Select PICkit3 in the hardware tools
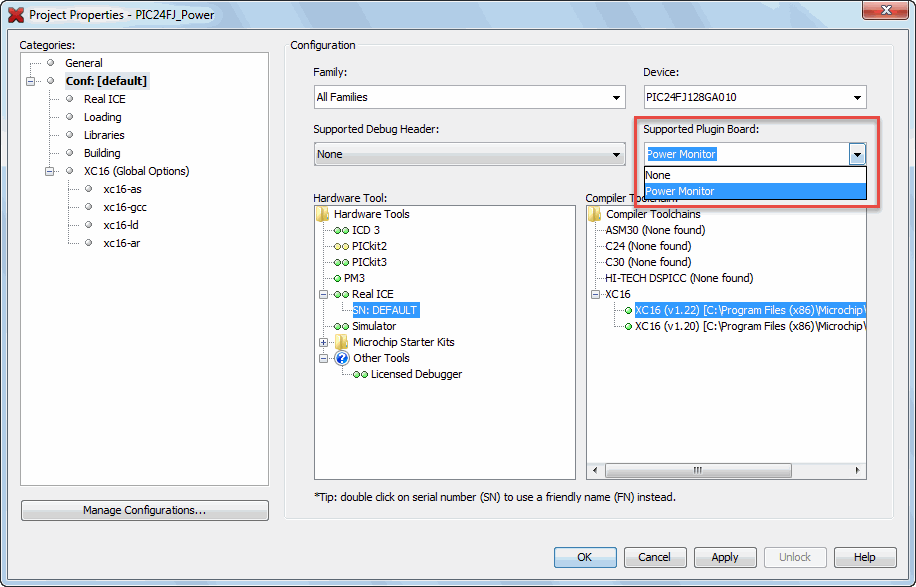The image size is (916, 587). coord(369,262)
